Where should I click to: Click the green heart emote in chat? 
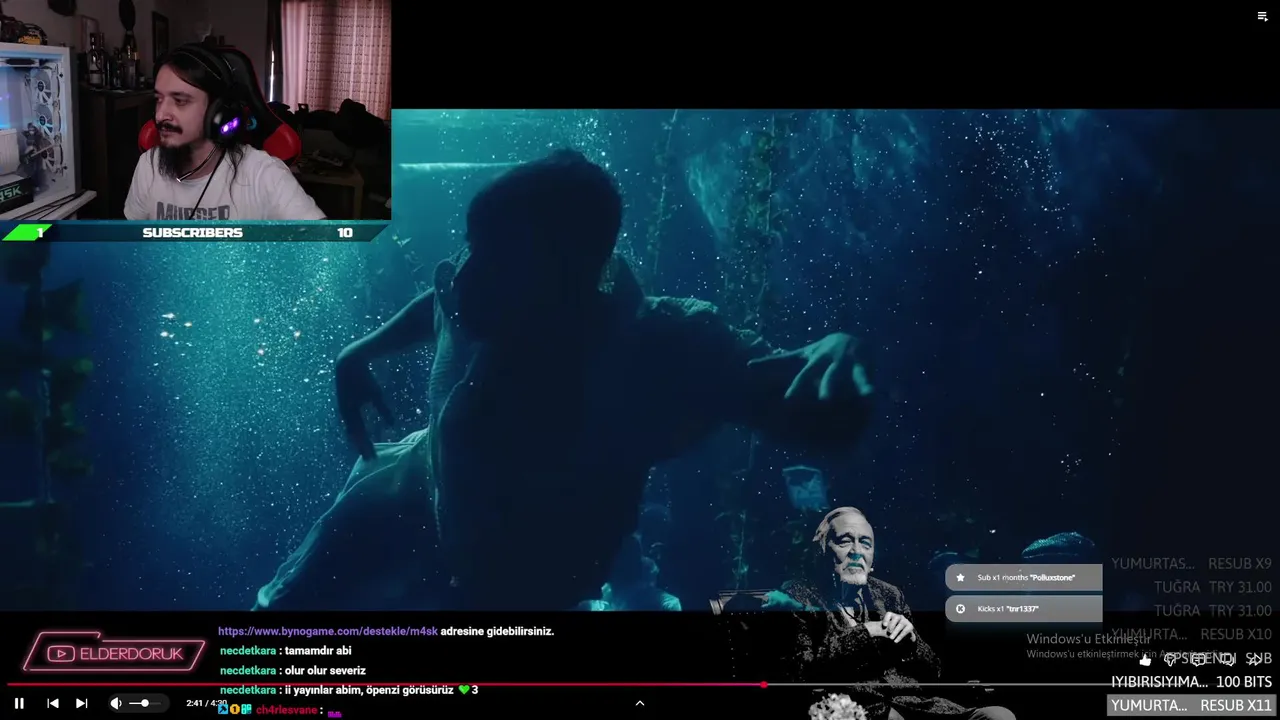[x=463, y=690]
